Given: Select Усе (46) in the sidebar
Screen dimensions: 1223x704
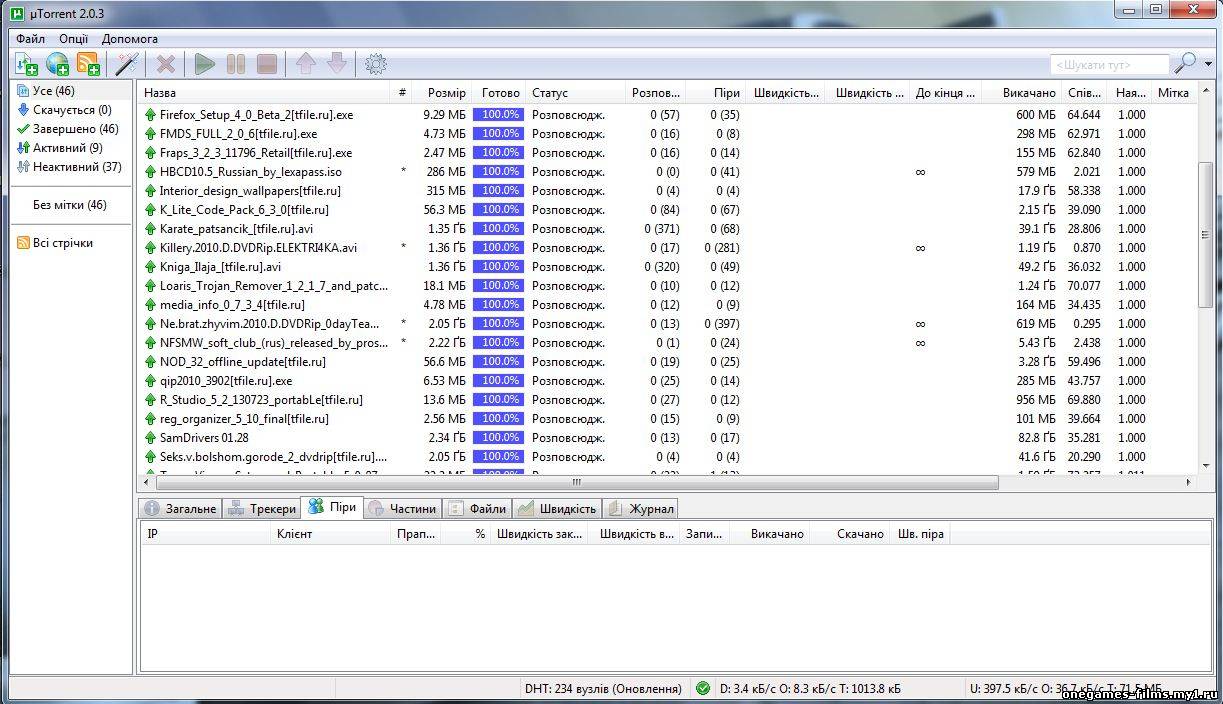Looking at the screenshot, I should [54, 91].
